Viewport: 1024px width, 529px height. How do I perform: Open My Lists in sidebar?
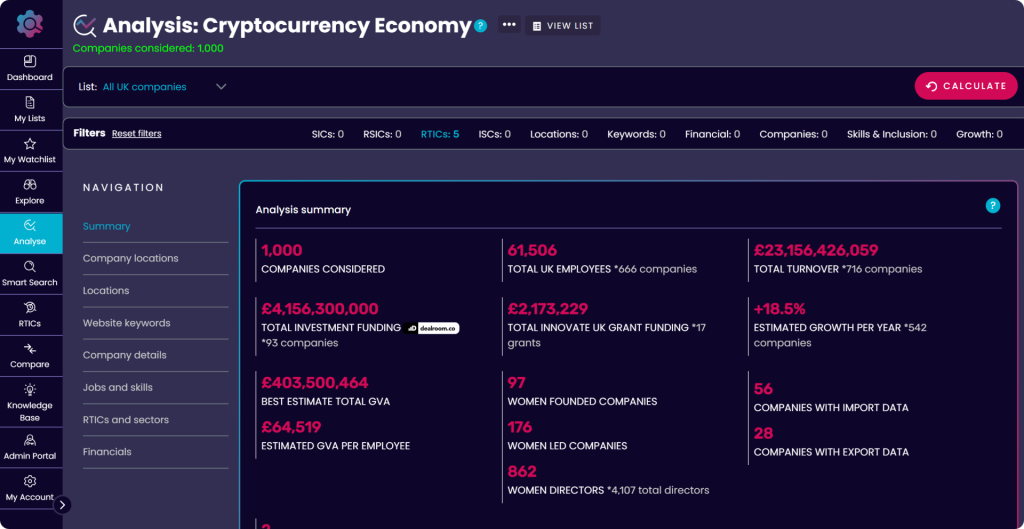30,103
